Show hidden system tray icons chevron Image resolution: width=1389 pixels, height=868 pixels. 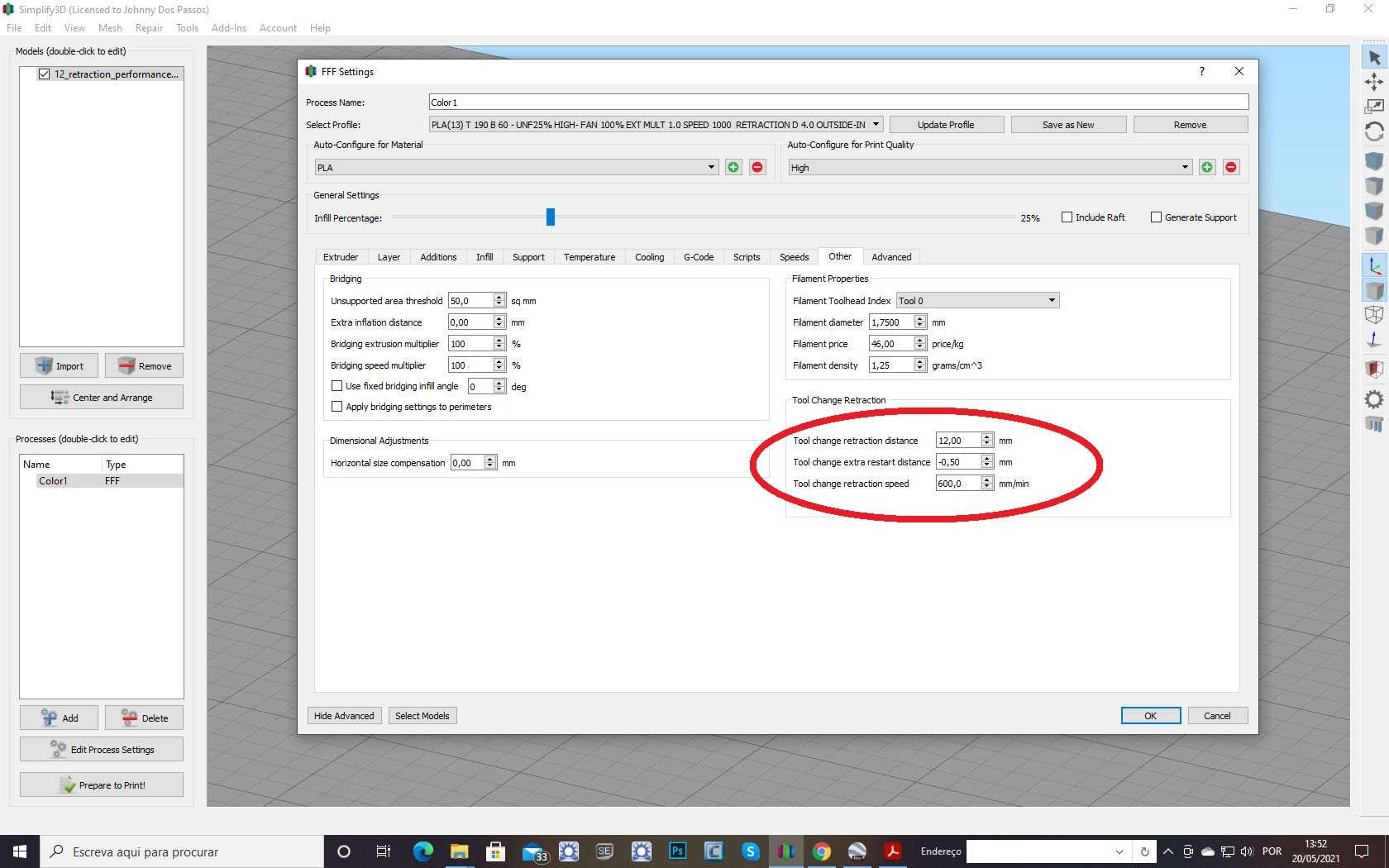(1167, 851)
